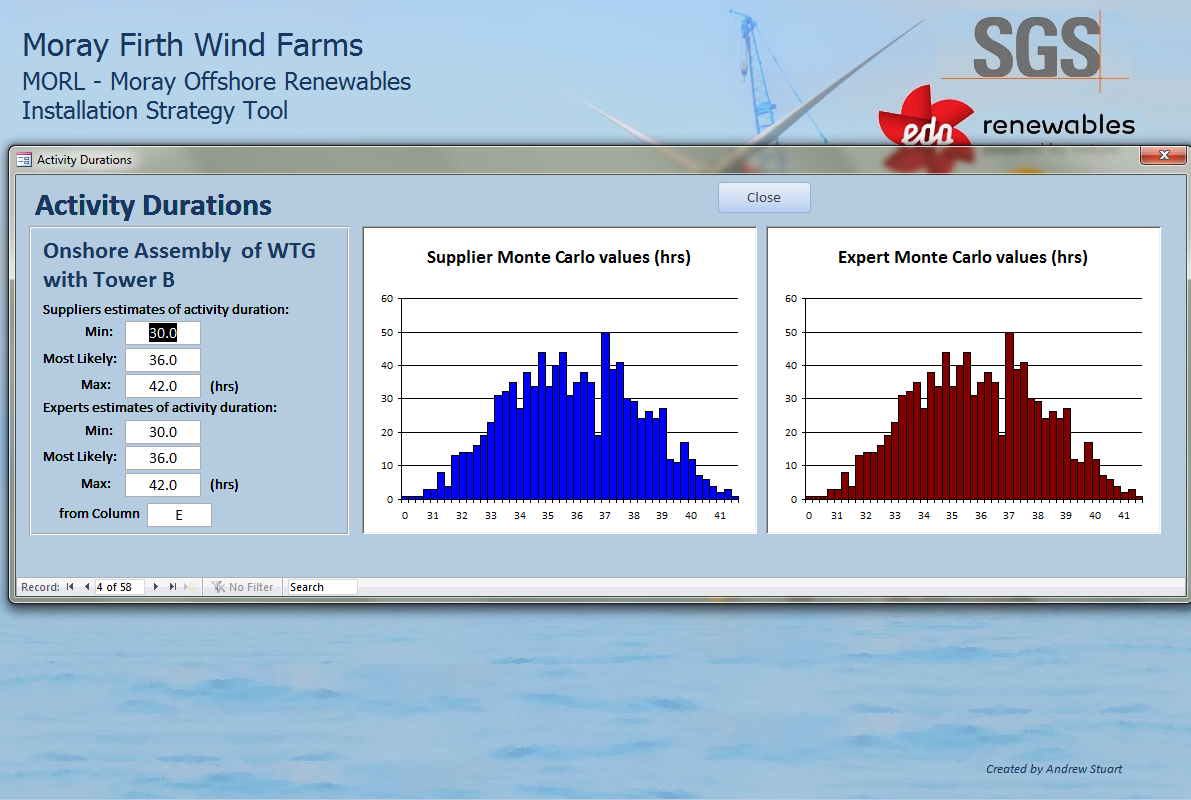Click 'Onshore Assembly of WTG with Tower B' title

[179, 265]
